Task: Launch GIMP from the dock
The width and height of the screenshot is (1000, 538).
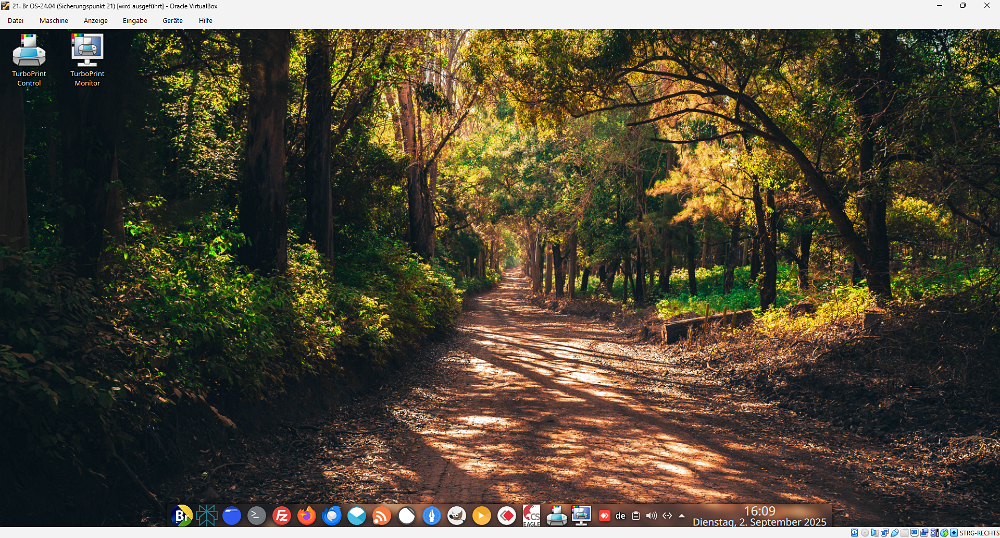Action: pyautogui.click(x=457, y=516)
